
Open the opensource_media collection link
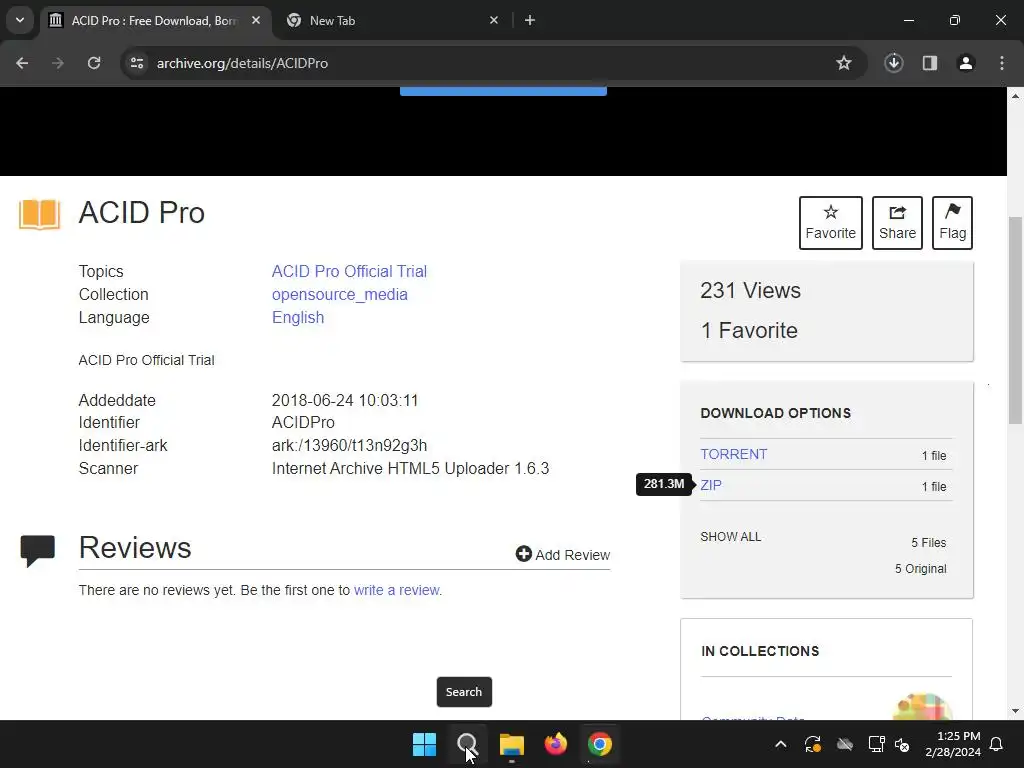340,295
